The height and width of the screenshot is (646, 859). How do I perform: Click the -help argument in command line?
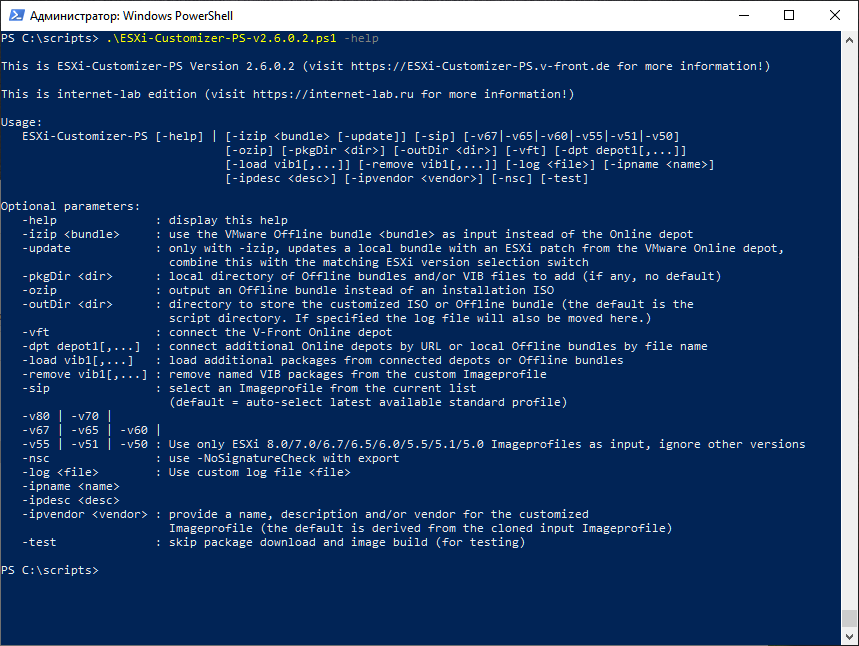point(361,38)
